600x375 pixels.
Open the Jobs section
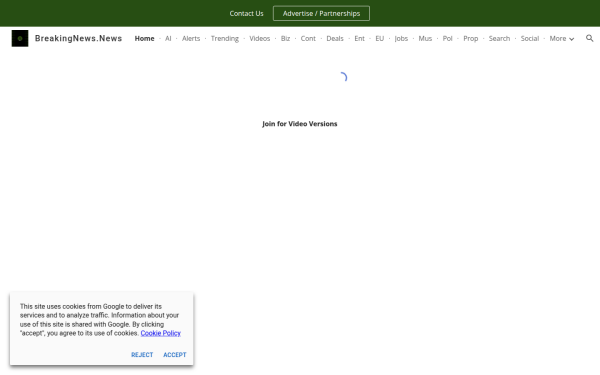point(401,39)
